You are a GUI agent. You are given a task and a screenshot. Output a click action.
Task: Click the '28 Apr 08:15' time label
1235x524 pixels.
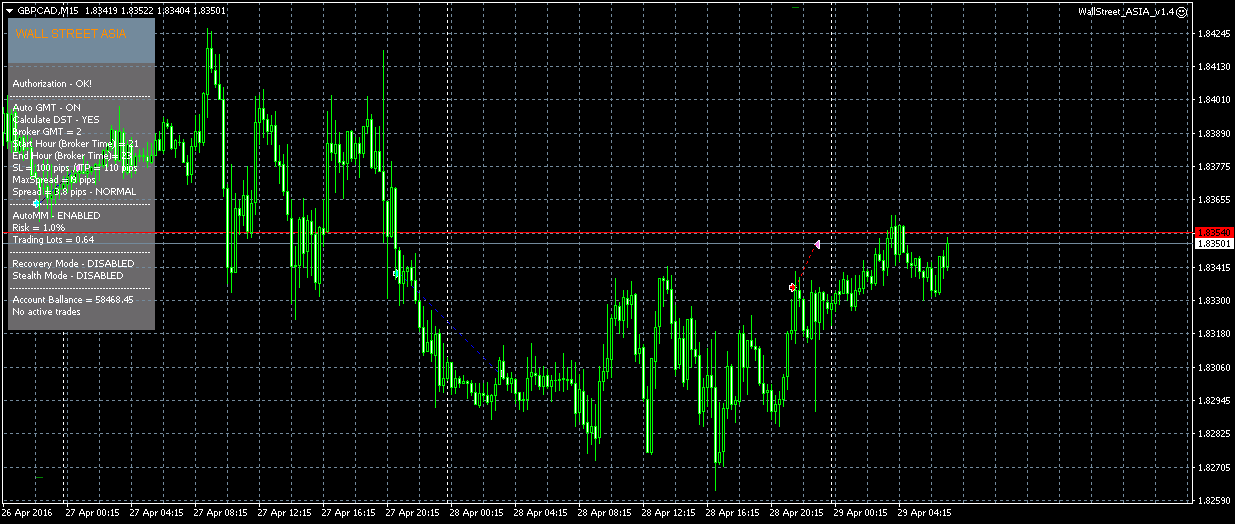604,512
